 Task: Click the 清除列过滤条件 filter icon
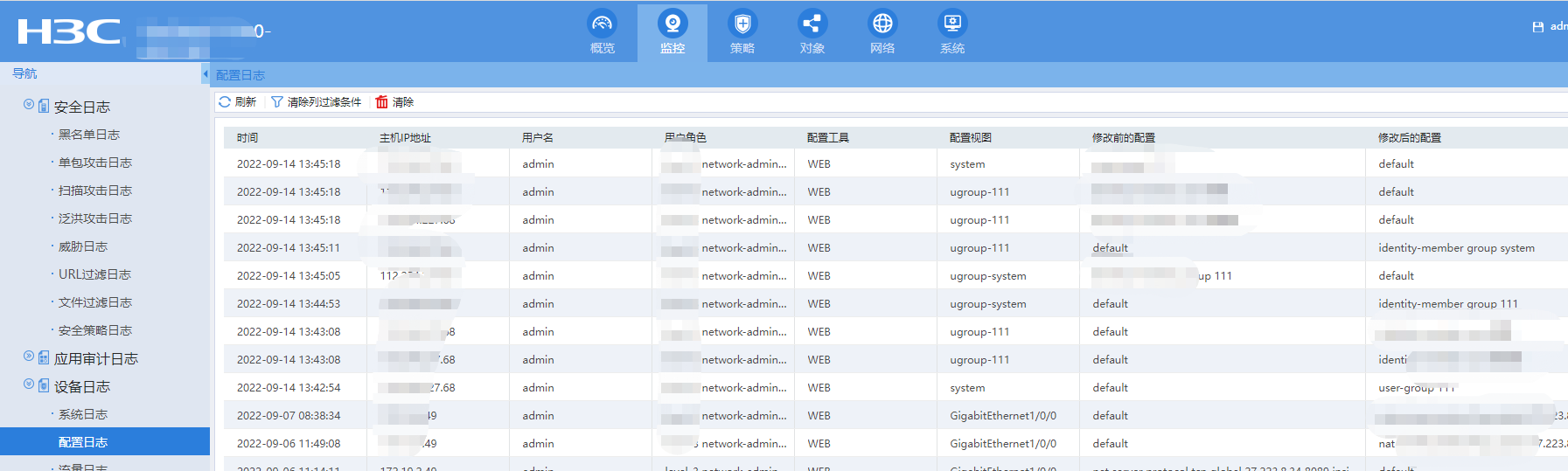click(x=277, y=102)
